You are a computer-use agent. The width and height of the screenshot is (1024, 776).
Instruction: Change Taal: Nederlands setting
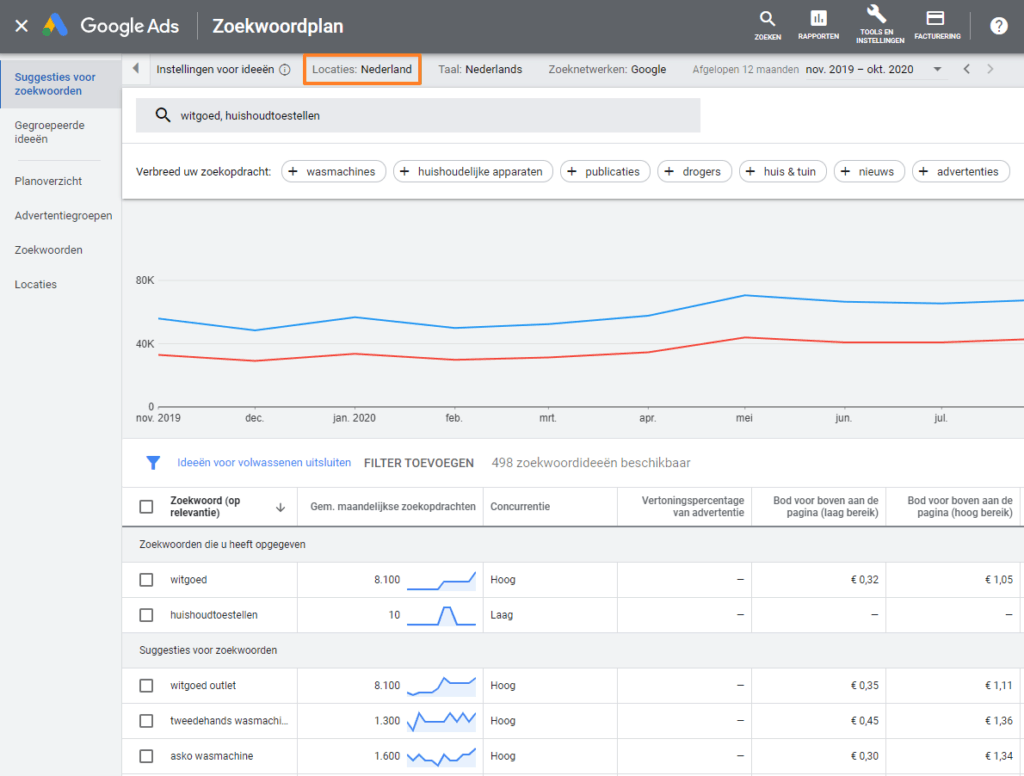click(x=480, y=69)
